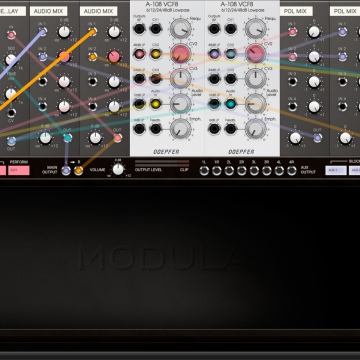Click master level knob beside teal OUT jack
The height and width of the screenshot is (360, 360).
tap(45, 138)
